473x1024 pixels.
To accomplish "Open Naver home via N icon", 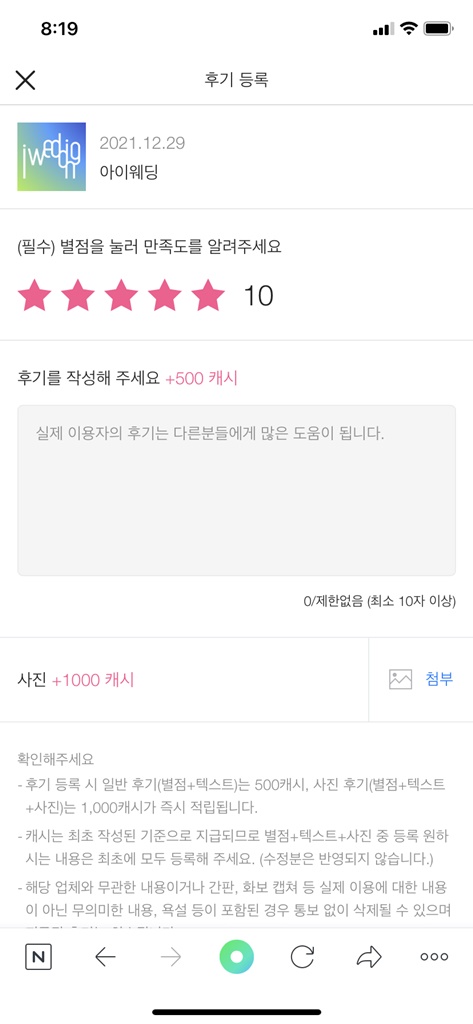I will pyautogui.click(x=39, y=957).
